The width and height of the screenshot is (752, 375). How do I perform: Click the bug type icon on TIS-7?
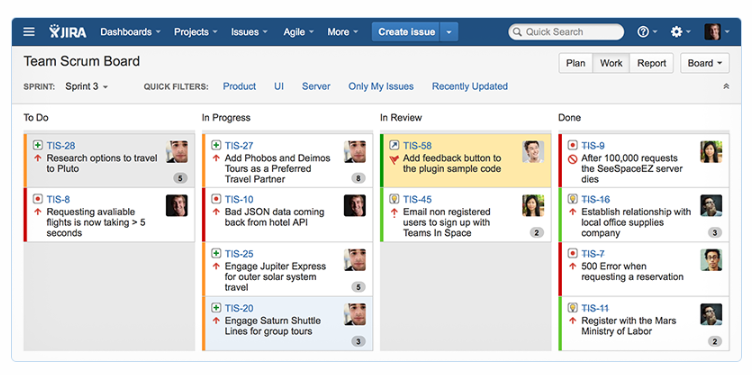point(573,253)
